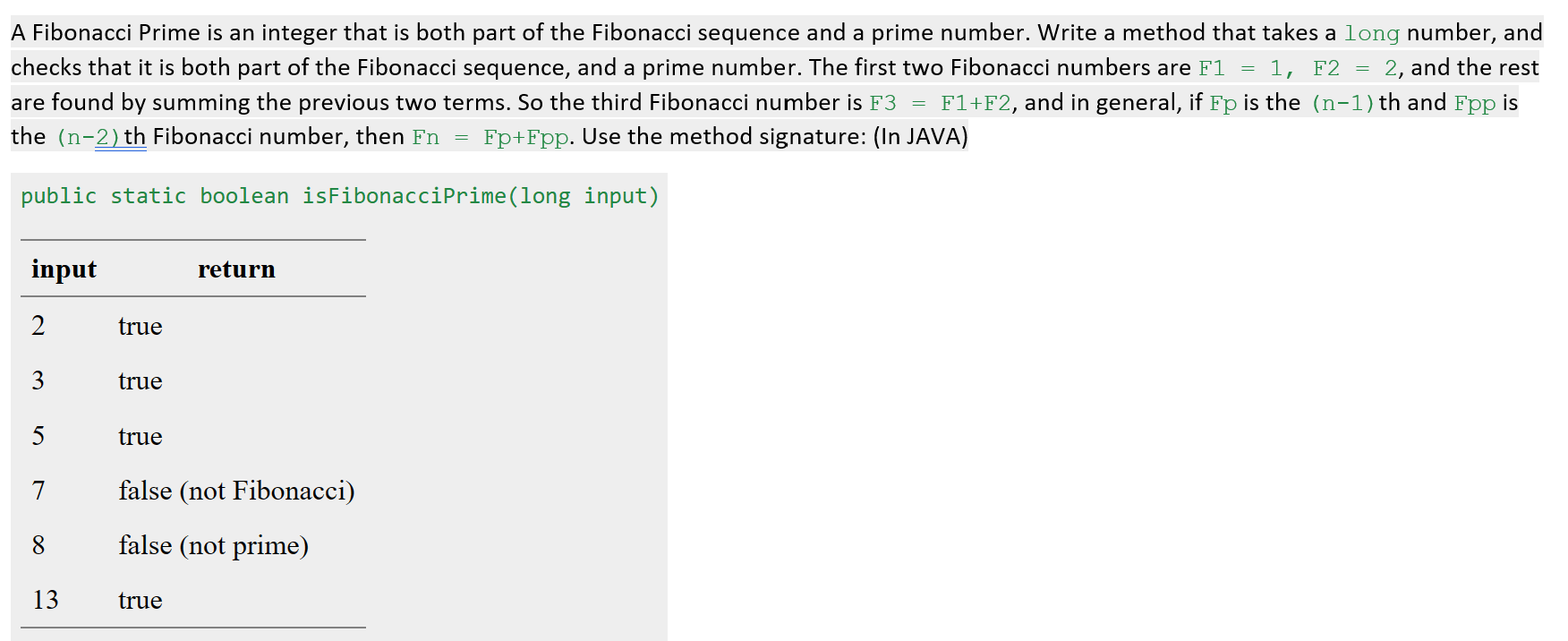Click the 'Fn = Fp+Fpp' formula text
Screen dimensions: 1568x641
(490, 137)
